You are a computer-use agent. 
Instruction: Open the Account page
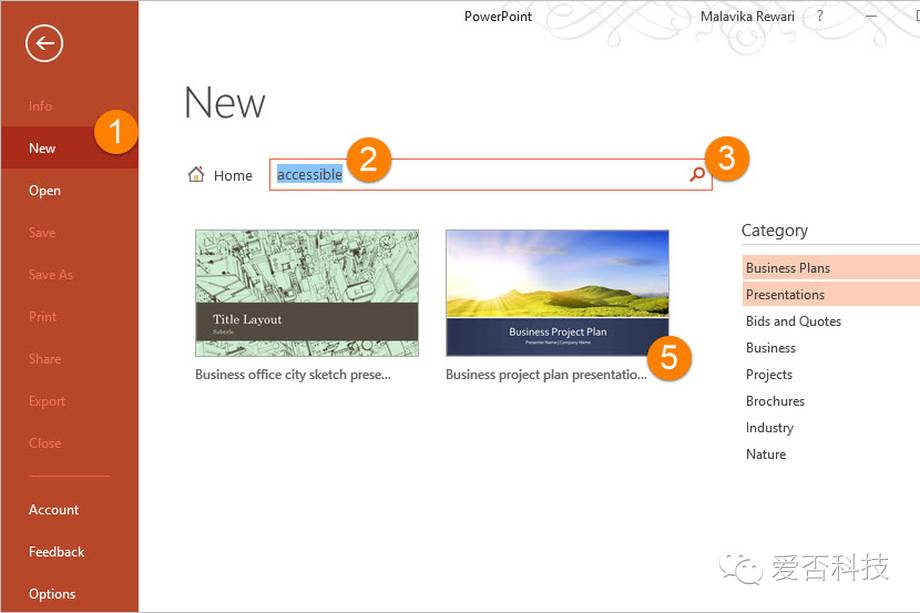tap(53, 510)
